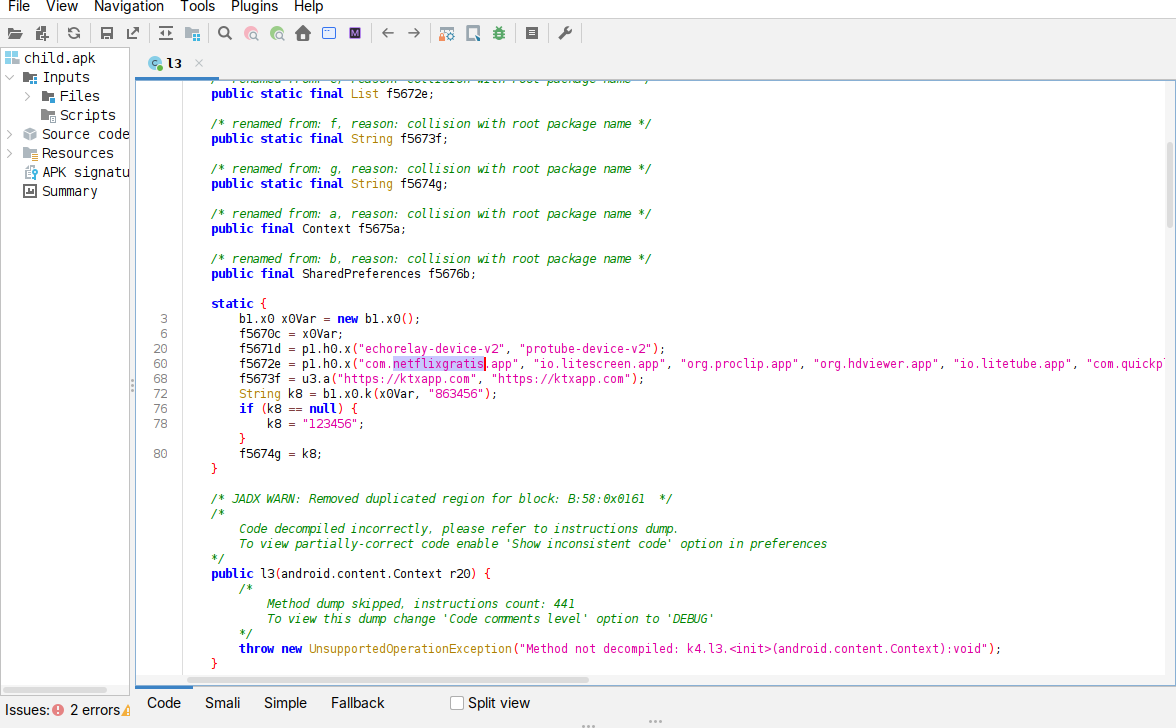This screenshot has height=728, width=1176.
Task: Expand the Resources node
Action: tap(10, 153)
